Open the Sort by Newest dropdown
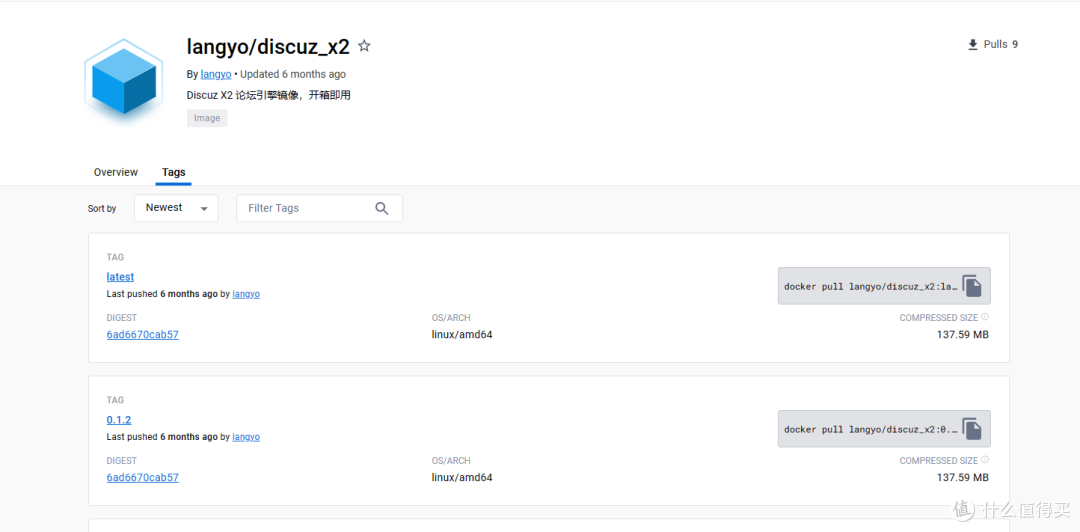Screen dimensions: 1080x532 point(176,208)
